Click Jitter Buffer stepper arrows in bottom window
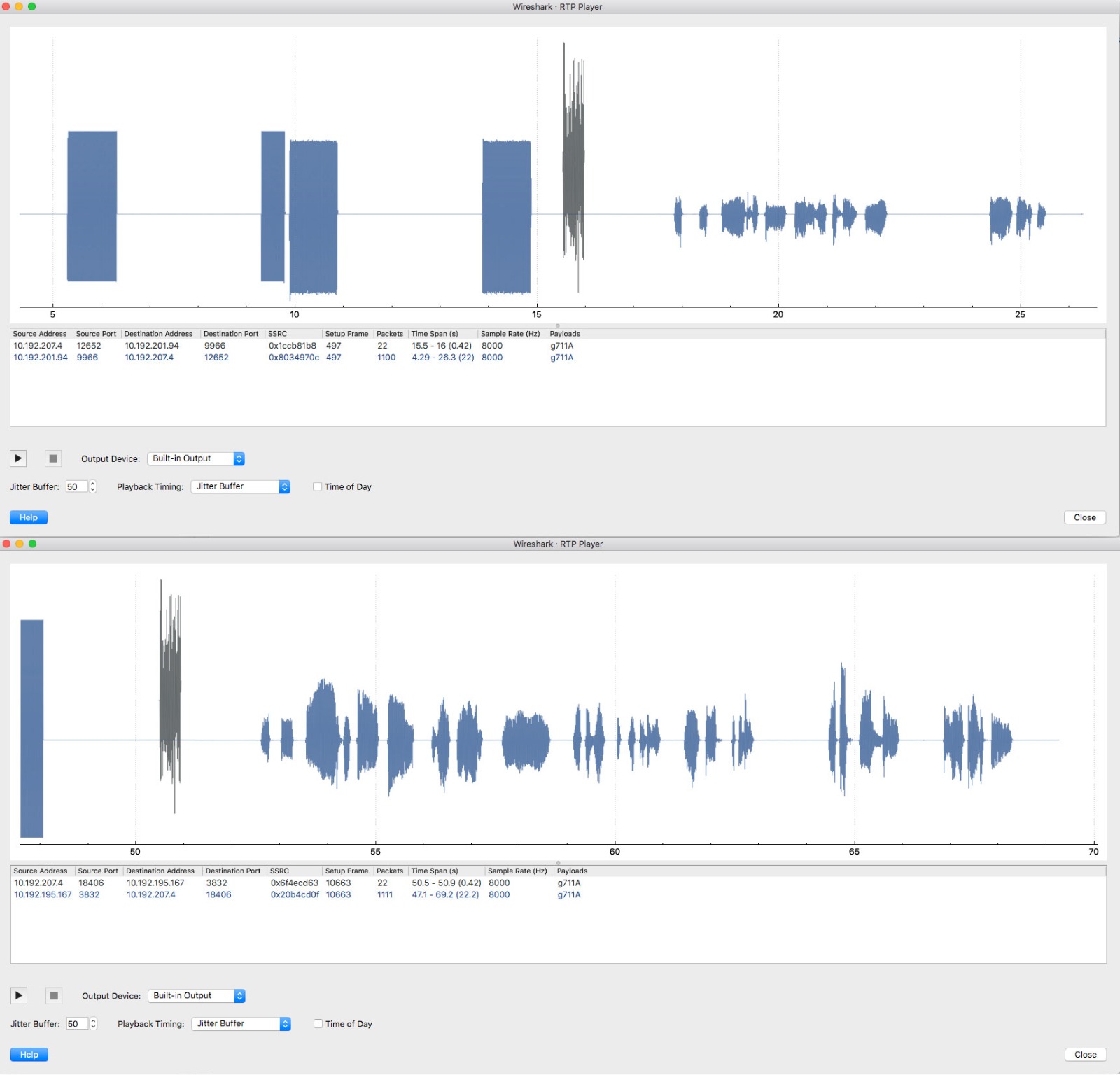Viewport: 1120px width, 1075px height. [93, 1023]
